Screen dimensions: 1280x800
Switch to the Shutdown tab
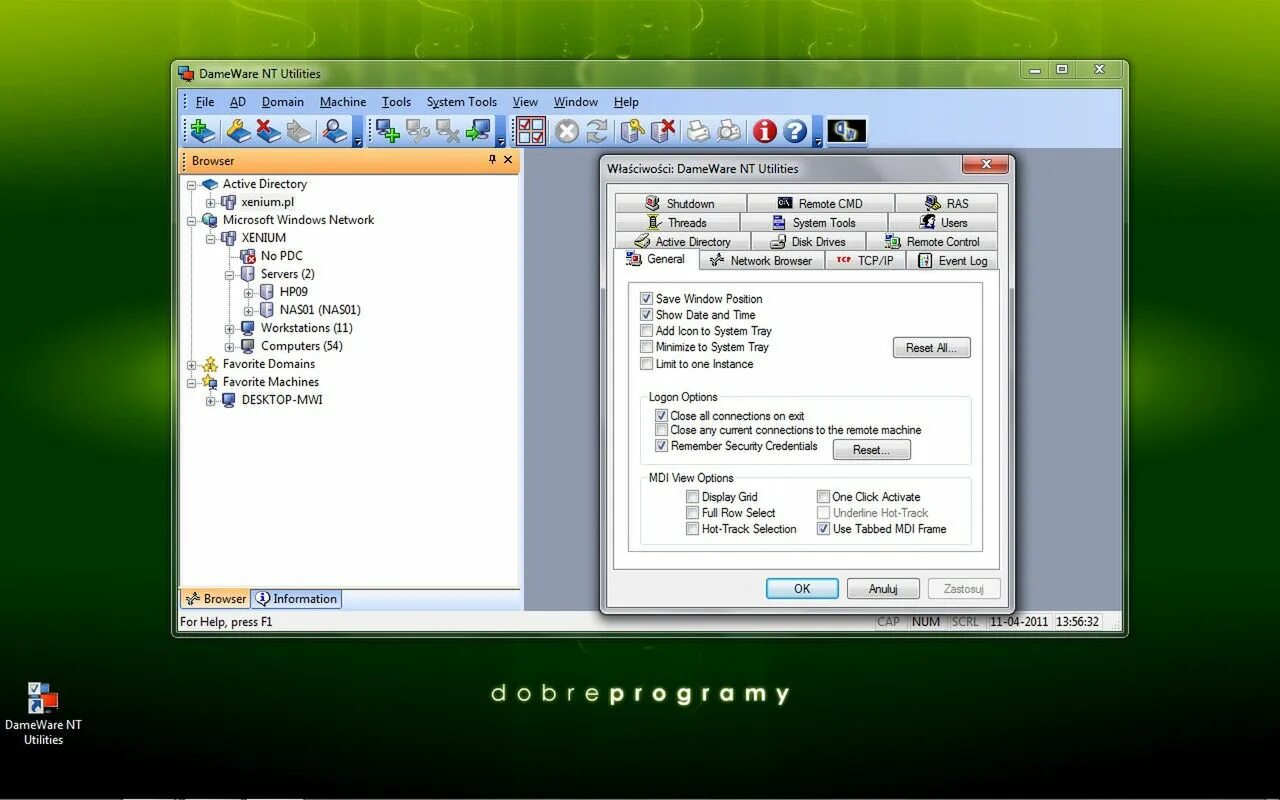(x=680, y=203)
